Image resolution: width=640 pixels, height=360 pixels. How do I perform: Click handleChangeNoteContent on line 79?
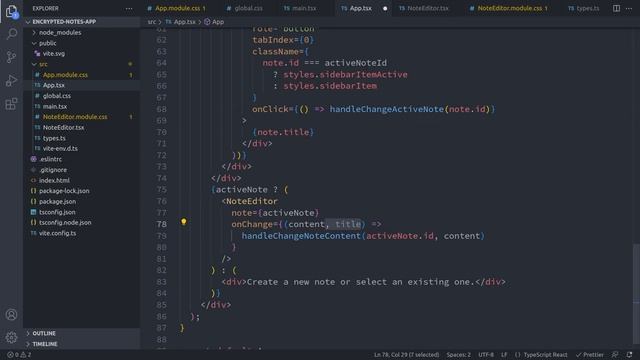click(301, 236)
